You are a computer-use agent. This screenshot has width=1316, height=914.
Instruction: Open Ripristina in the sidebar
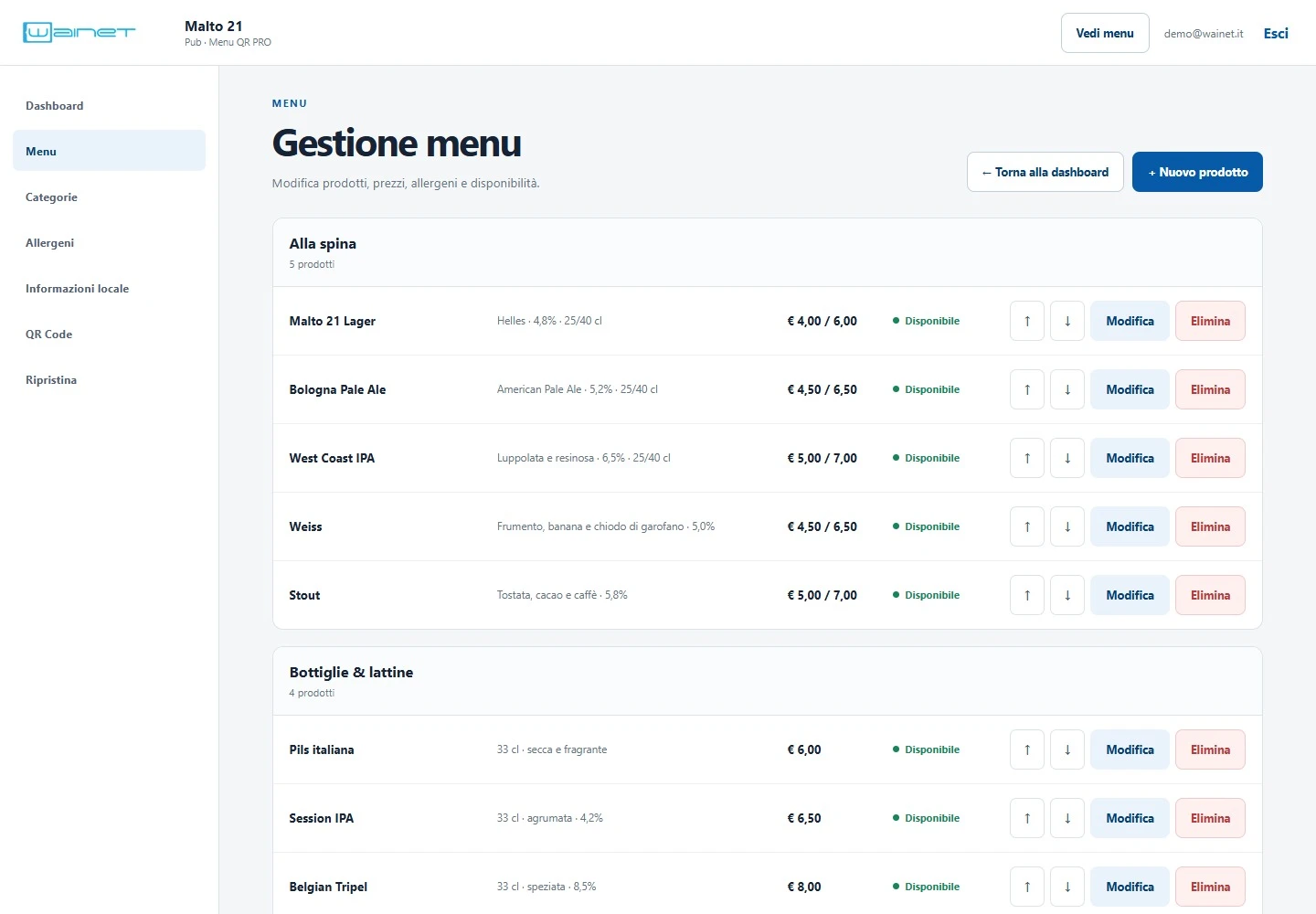click(109, 379)
